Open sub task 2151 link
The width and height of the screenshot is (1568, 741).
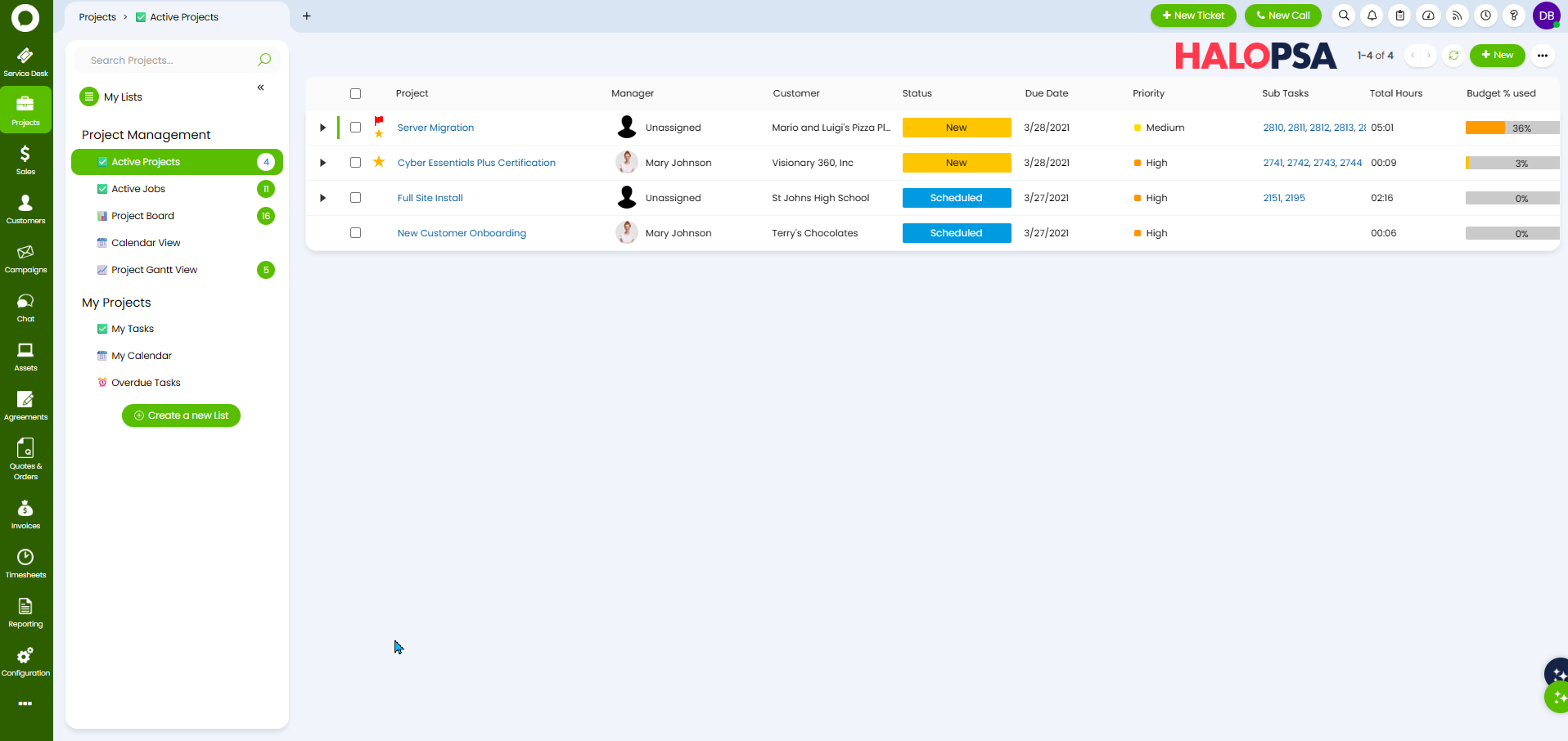tap(1273, 198)
